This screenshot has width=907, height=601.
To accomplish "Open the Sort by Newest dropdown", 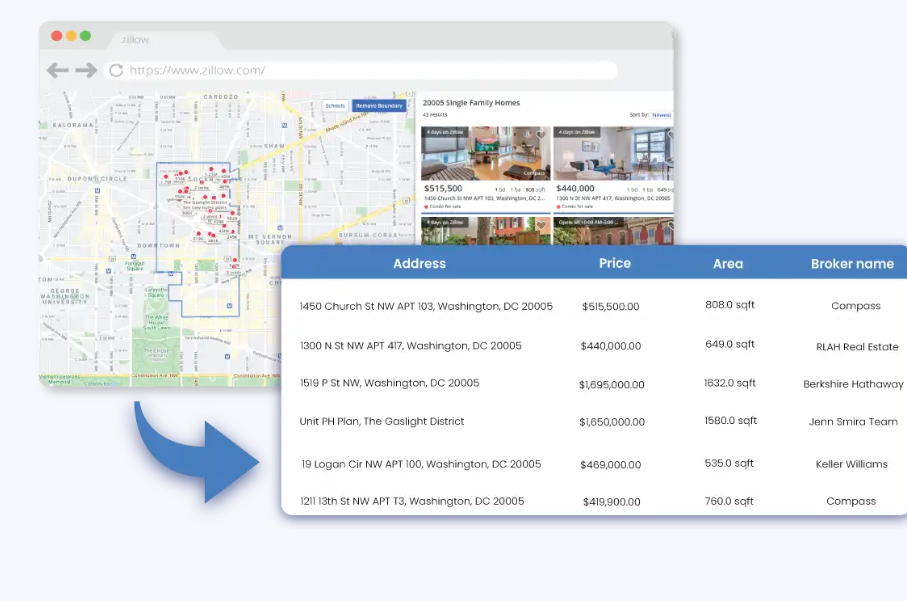I will [661, 115].
